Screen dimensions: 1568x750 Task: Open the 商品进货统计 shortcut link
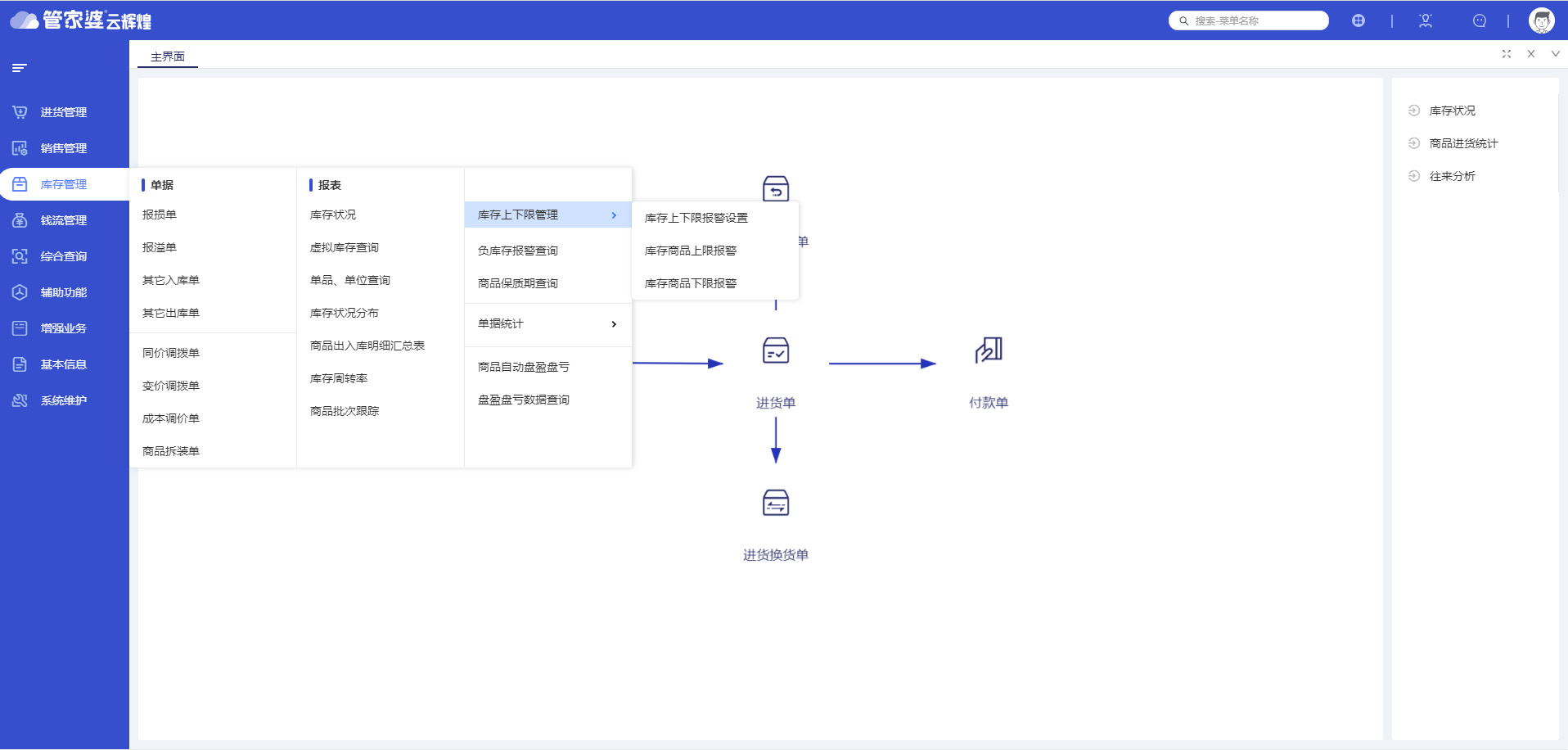[x=1463, y=143]
